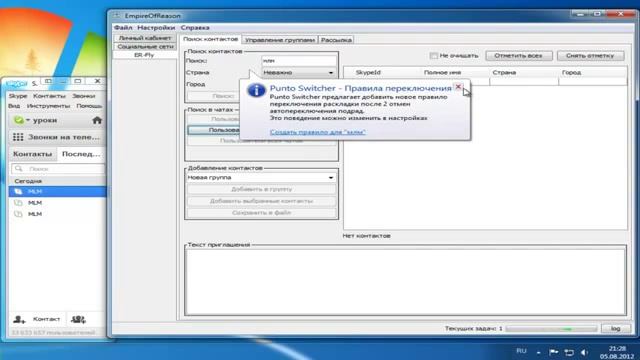This screenshot has height=360, width=640.
Task: Click the SkypeId column header
Action: point(368,72)
